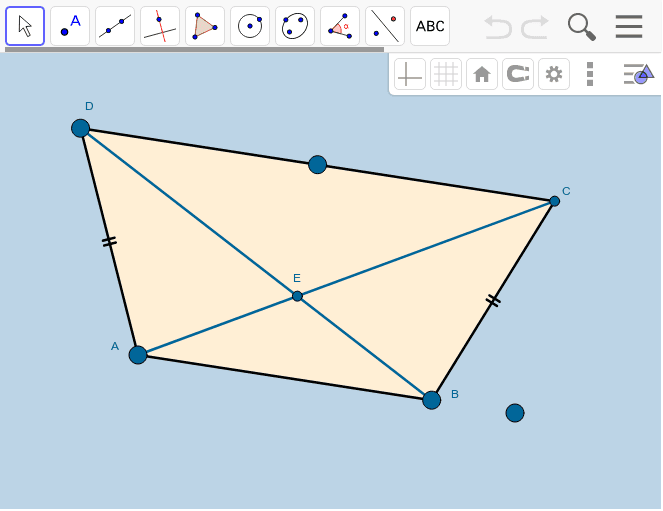
Task: Toggle the style bar button
Action: tap(638, 74)
